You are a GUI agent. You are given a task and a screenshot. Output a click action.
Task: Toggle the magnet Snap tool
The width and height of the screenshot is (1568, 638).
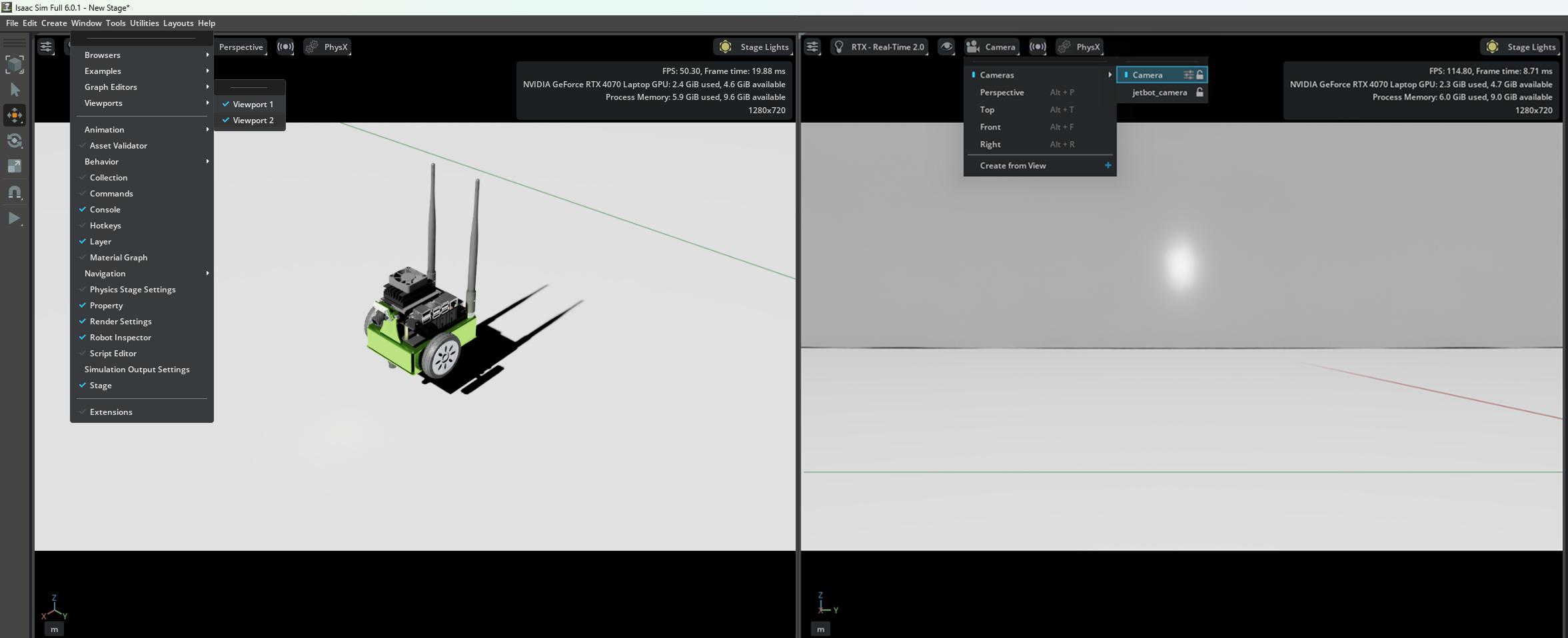click(15, 192)
